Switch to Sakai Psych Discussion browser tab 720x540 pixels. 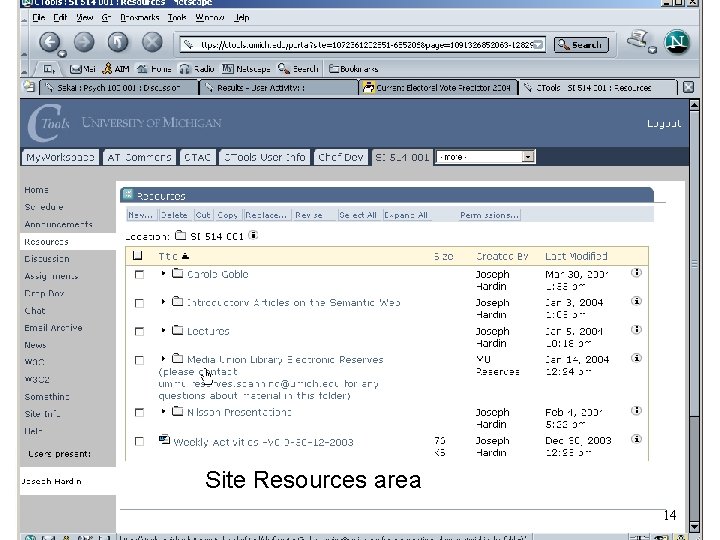point(119,87)
